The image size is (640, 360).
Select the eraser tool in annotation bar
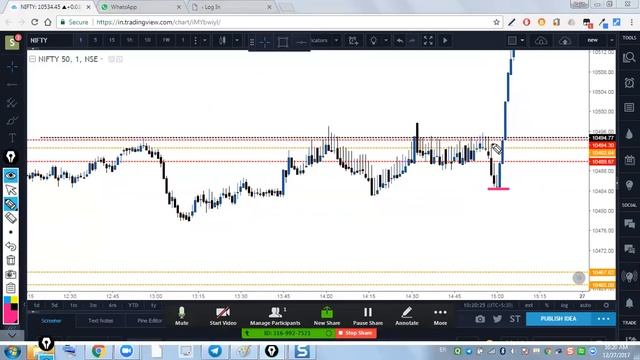pos(11,218)
